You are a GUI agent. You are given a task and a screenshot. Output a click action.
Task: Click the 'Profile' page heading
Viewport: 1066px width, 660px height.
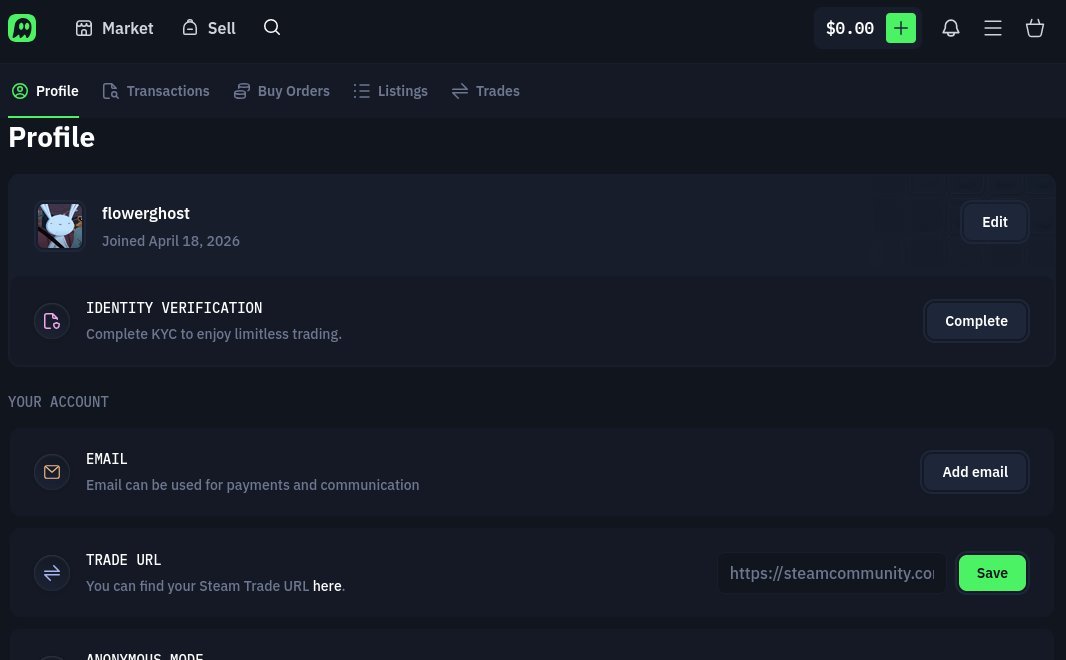[52, 137]
